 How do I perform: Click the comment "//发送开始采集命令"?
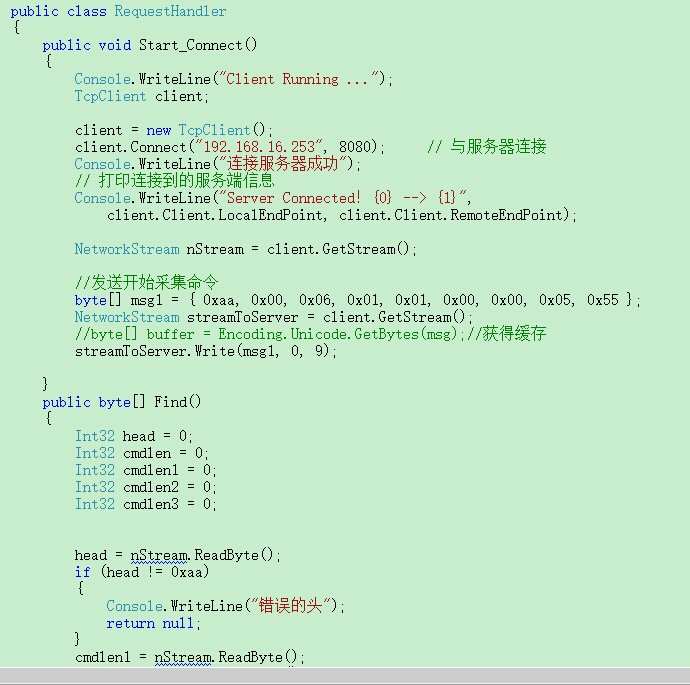tap(147, 282)
